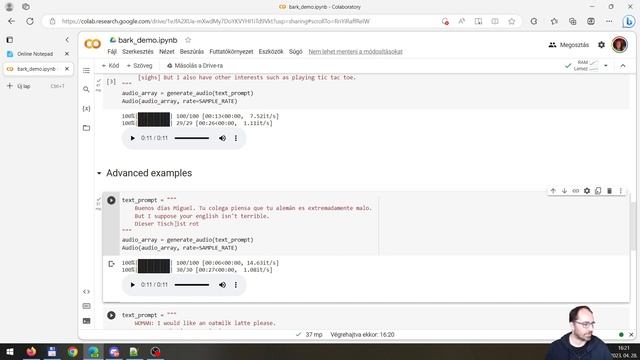Image resolution: width=640 pixels, height=360 pixels.
Task: Open first audio player's more options
Action: 236,138
